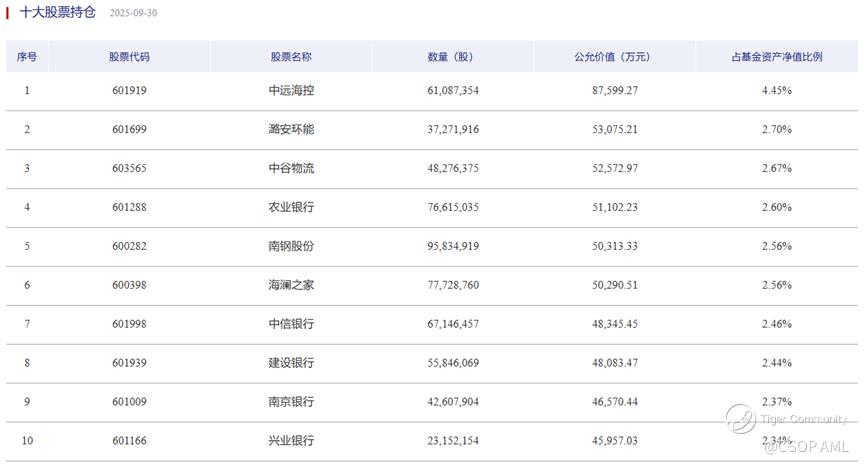
Task: Click percentage 2.44%
Action: 777,363
